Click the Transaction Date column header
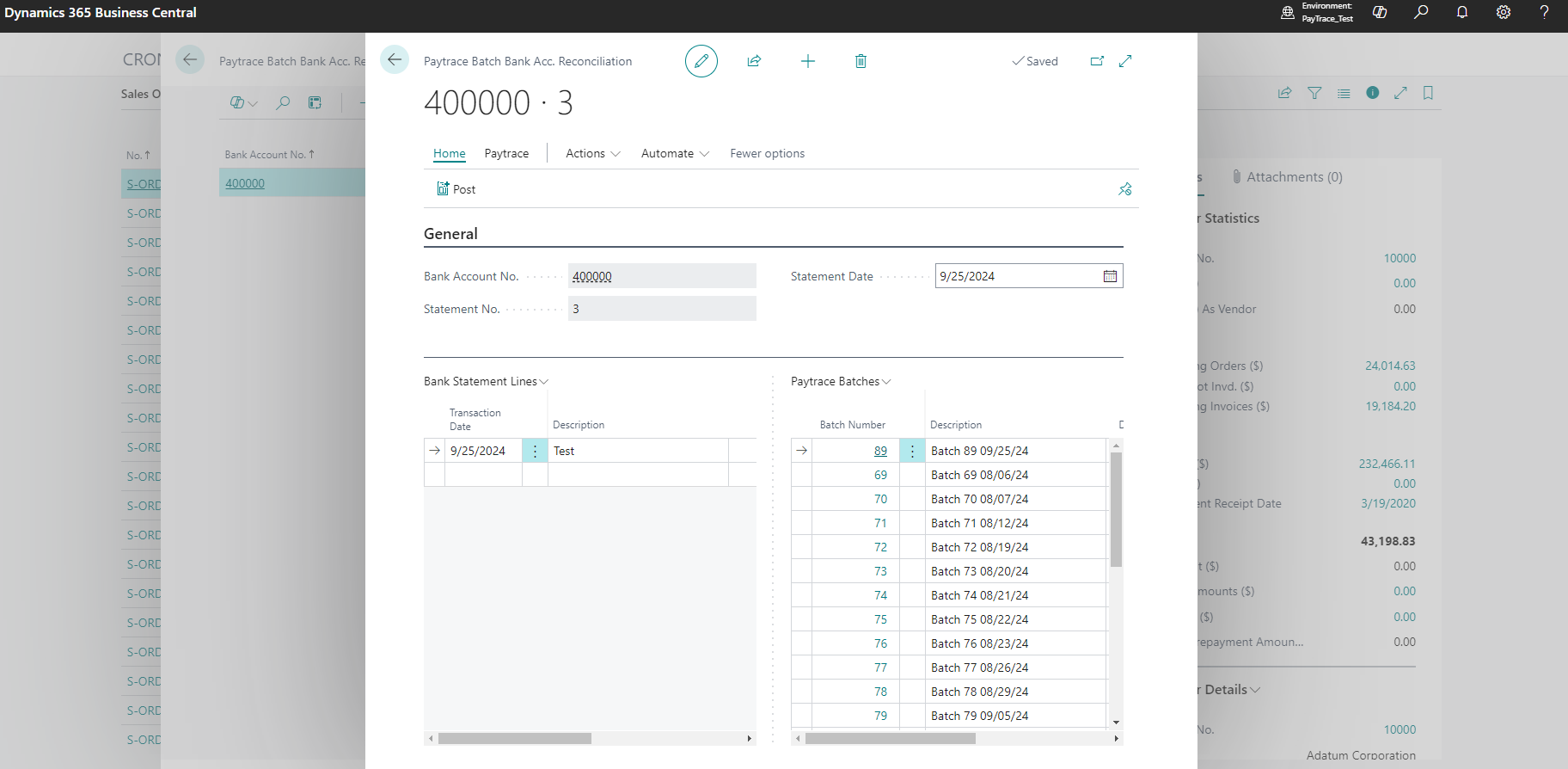Screen dimensions: 1568x769 pyautogui.click(x=475, y=420)
